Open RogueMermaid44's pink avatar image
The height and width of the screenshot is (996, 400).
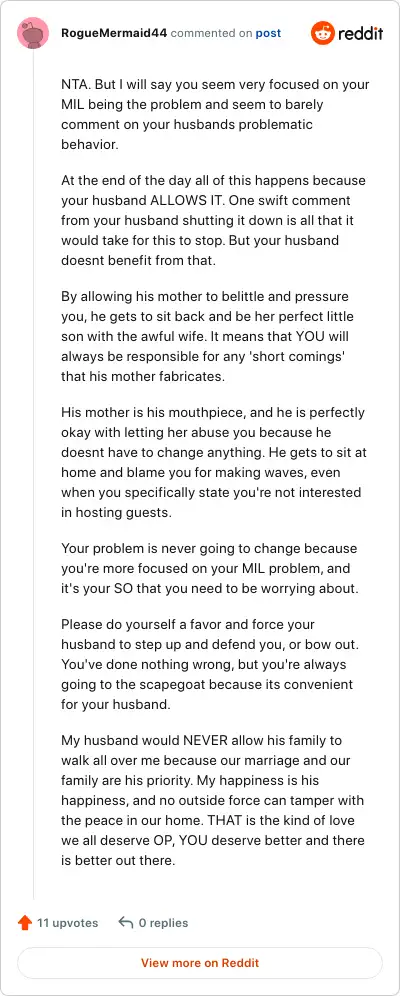click(32, 34)
